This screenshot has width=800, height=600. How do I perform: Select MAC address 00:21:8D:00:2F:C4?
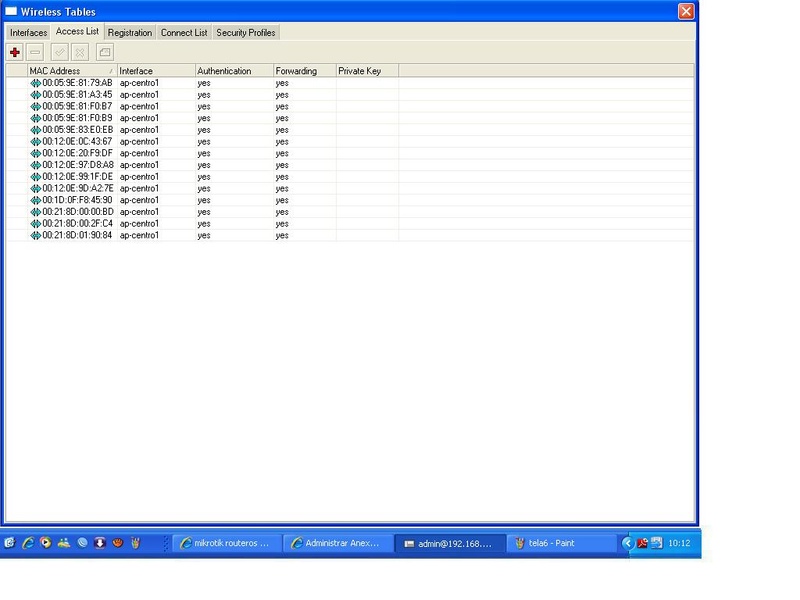click(x=78, y=223)
